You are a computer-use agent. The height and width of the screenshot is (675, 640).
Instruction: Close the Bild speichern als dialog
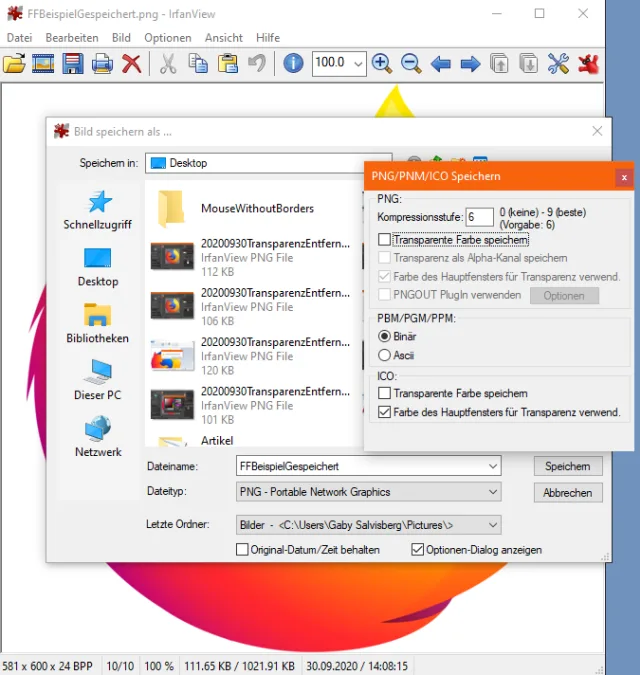[597, 131]
